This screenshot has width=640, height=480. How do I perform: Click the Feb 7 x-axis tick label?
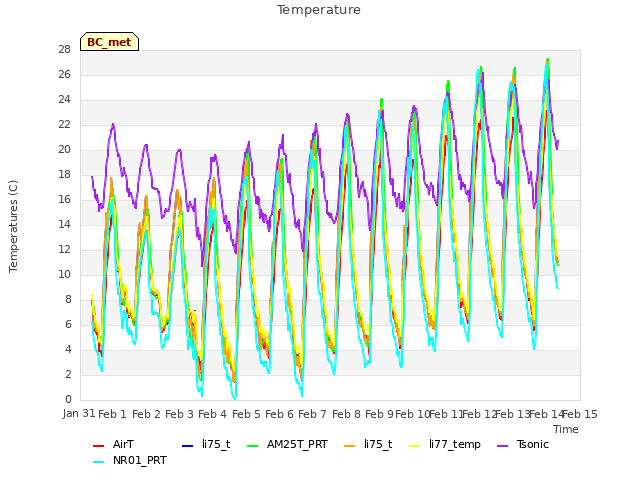click(312, 414)
